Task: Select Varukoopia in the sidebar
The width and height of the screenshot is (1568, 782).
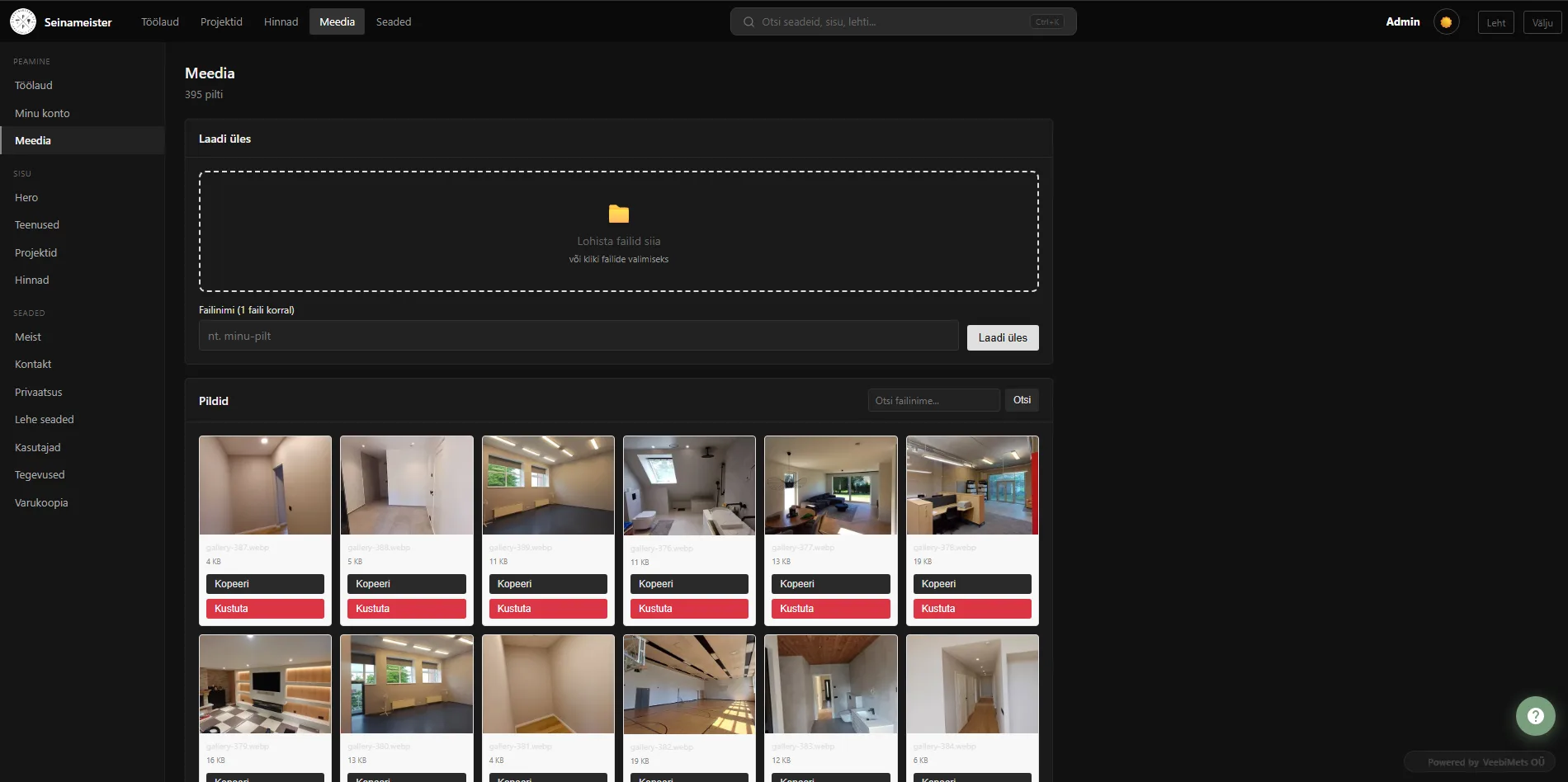Action: point(41,502)
